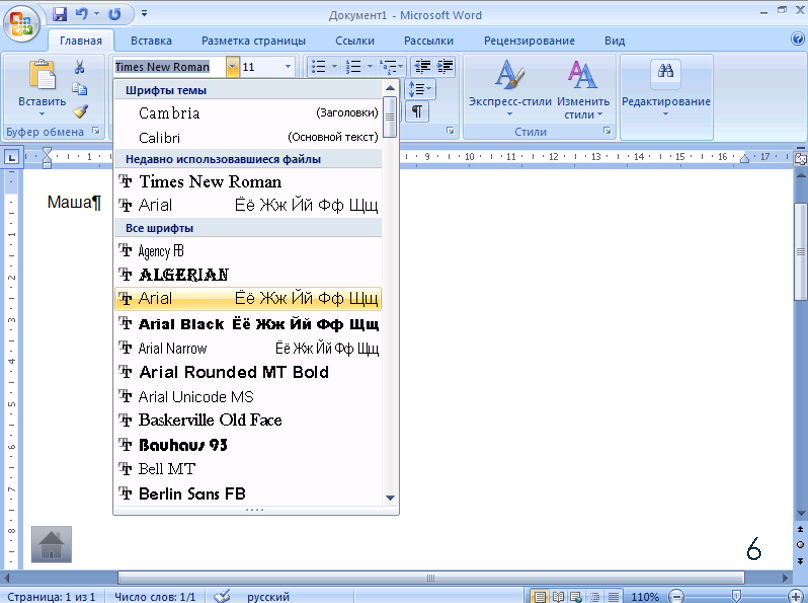Go to previous page using double arrow
This screenshot has width=808, height=603.
tap(800, 530)
